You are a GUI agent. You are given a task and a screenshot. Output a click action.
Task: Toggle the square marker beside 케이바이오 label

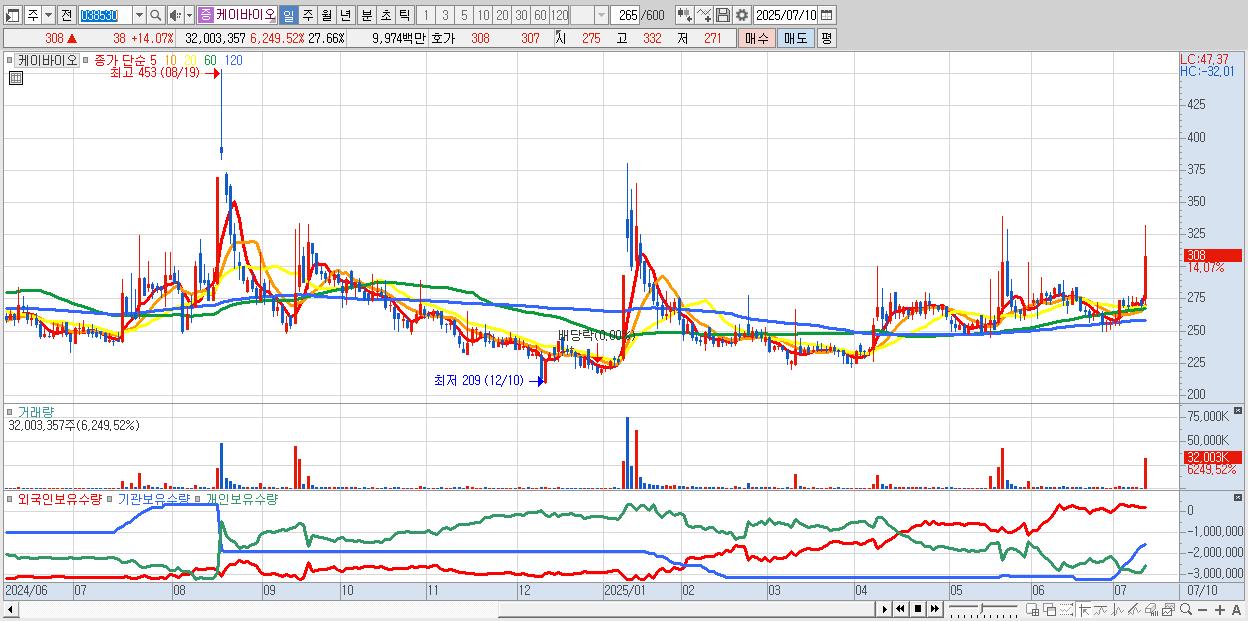pyautogui.click(x=11, y=60)
